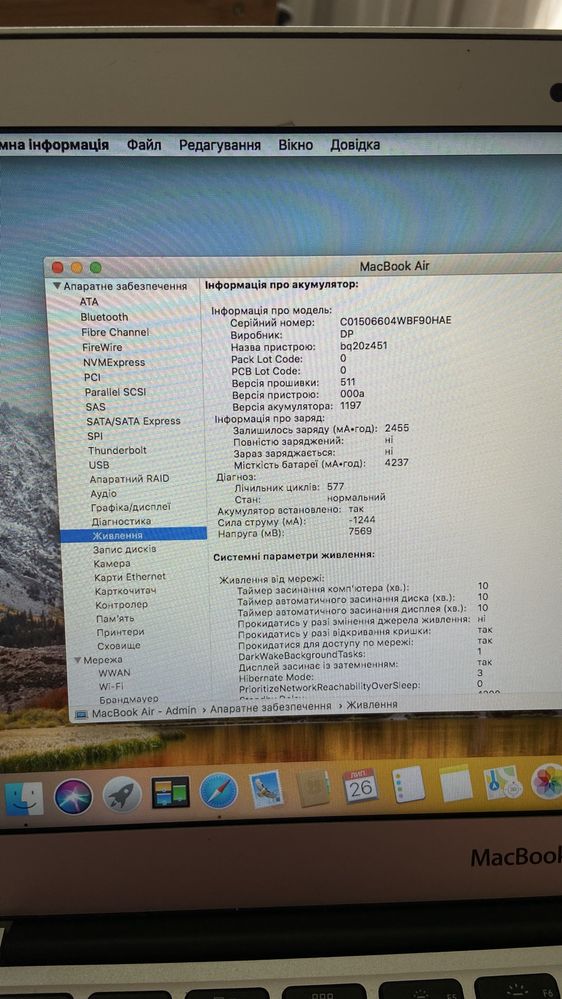Select Контролер sidebar item
Image resolution: width=562 pixels, height=999 pixels.
(122, 605)
